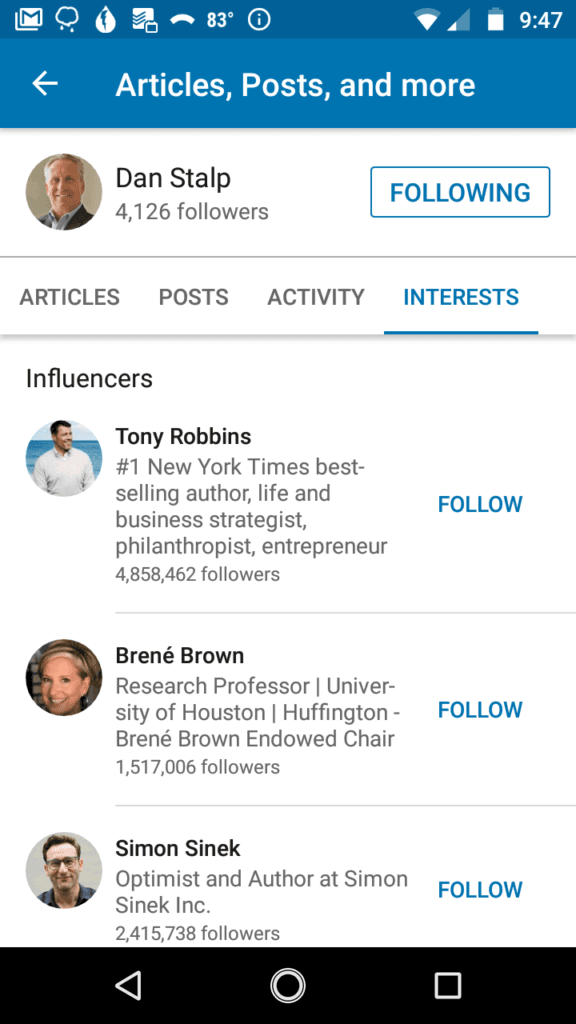576x1024 pixels.
Task: Follow Tony Robbins
Action: [x=479, y=504]
